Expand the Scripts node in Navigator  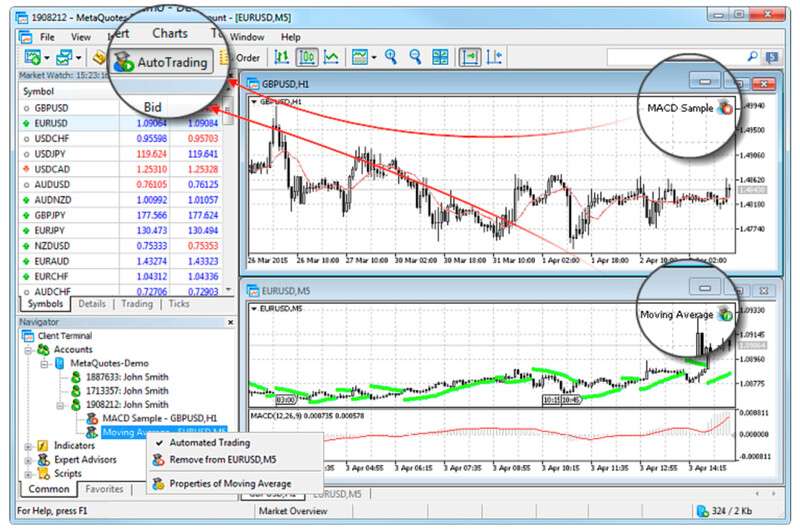pos(28,474)
